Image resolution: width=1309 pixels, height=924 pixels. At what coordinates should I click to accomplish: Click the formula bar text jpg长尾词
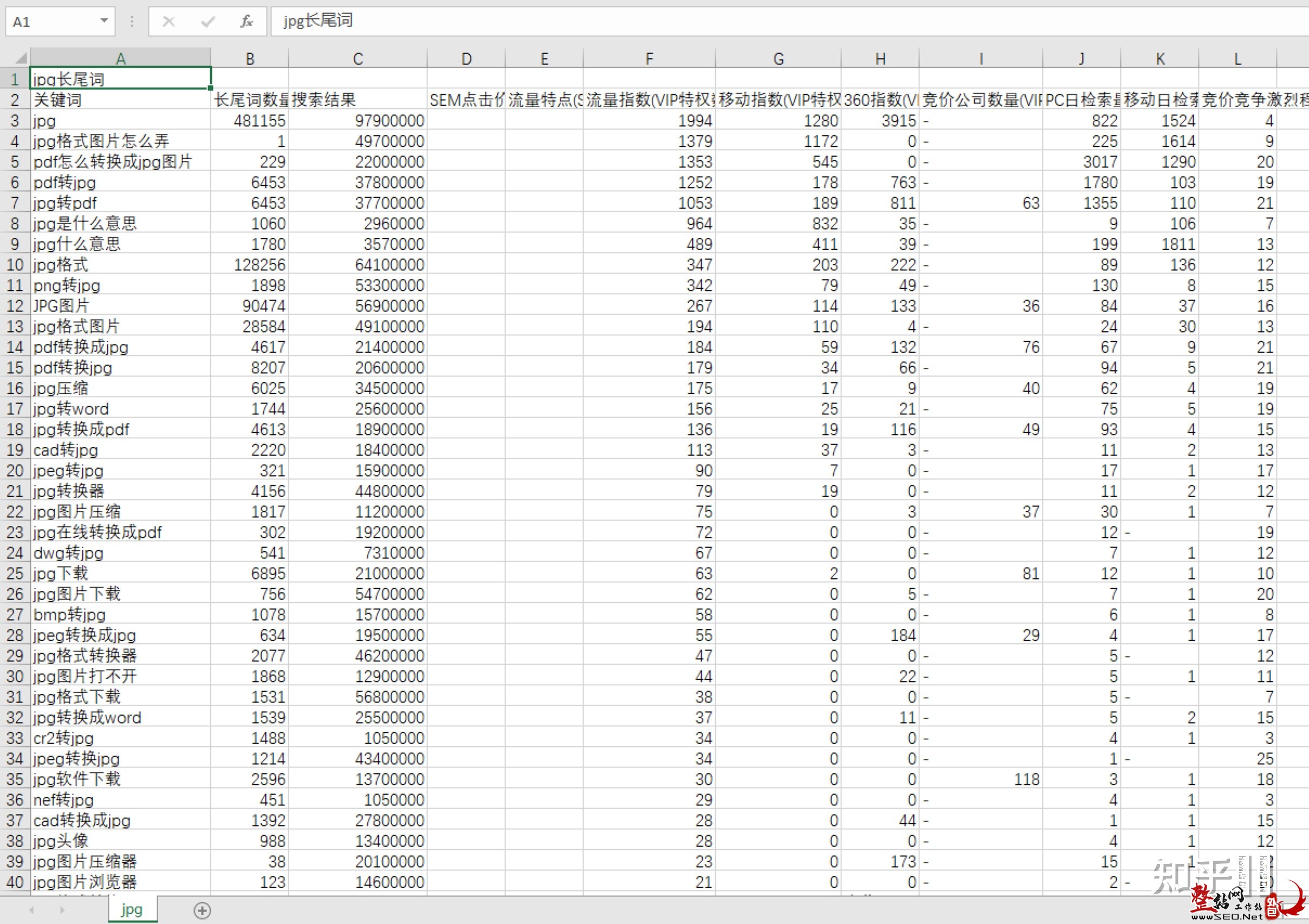click(x=318, y=21)
